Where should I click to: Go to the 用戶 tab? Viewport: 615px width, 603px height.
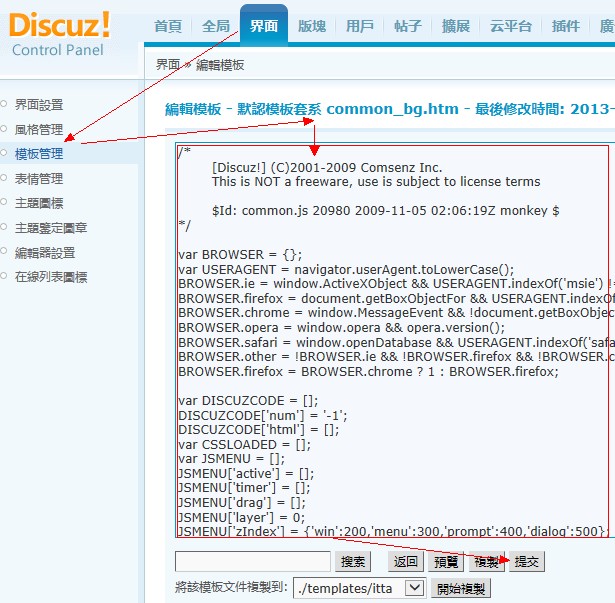(360, 26)
